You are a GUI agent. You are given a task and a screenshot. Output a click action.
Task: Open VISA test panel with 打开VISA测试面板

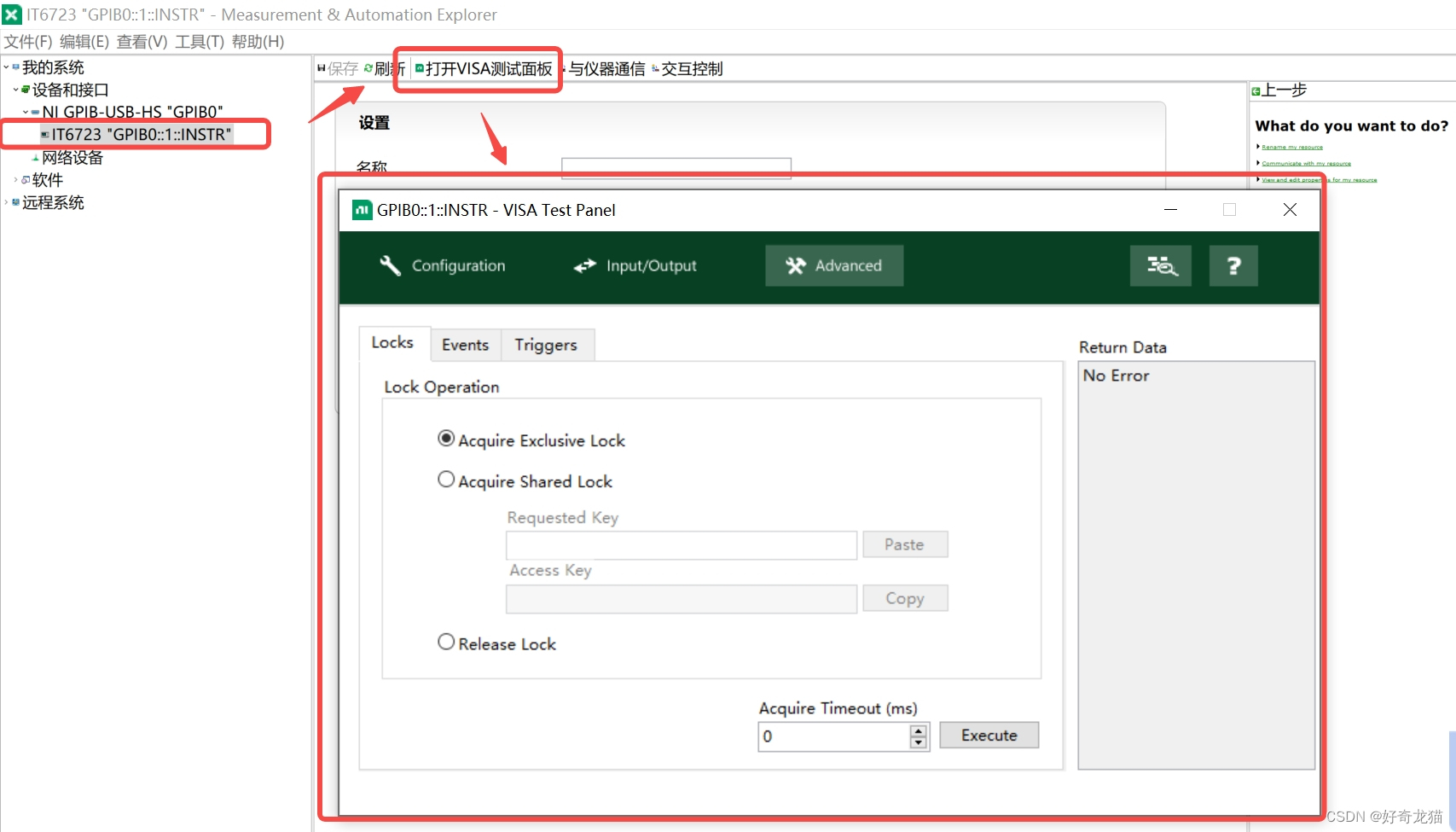pyautogui.click(x=484, y=68)
